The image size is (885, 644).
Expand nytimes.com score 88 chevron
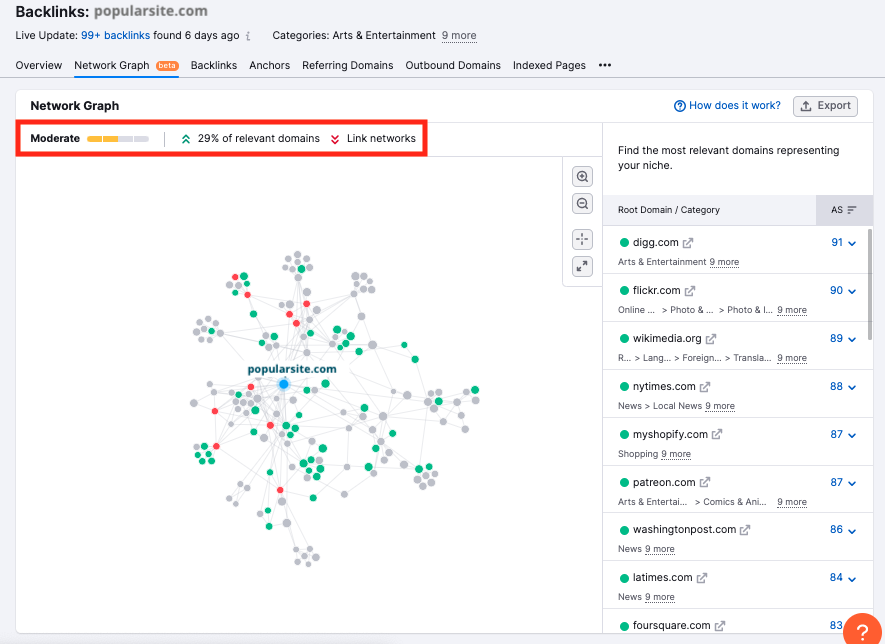tap(852, 387)
